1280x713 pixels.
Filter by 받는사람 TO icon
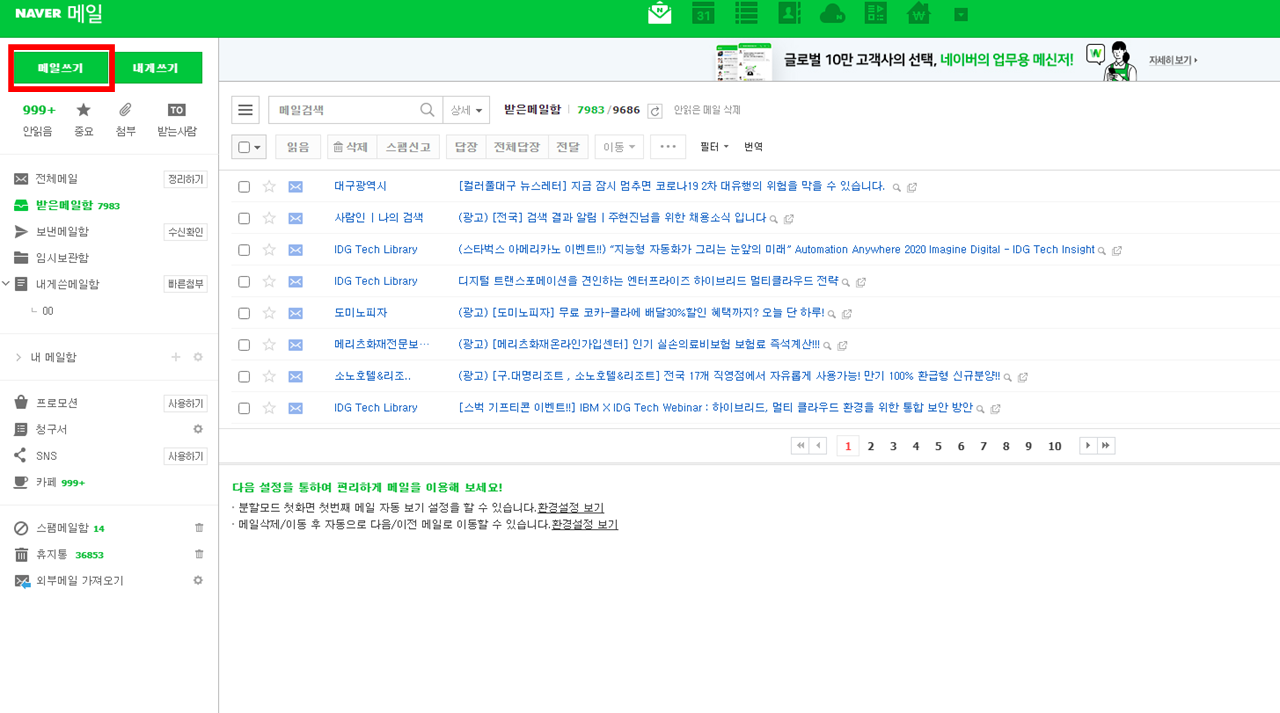177,119
